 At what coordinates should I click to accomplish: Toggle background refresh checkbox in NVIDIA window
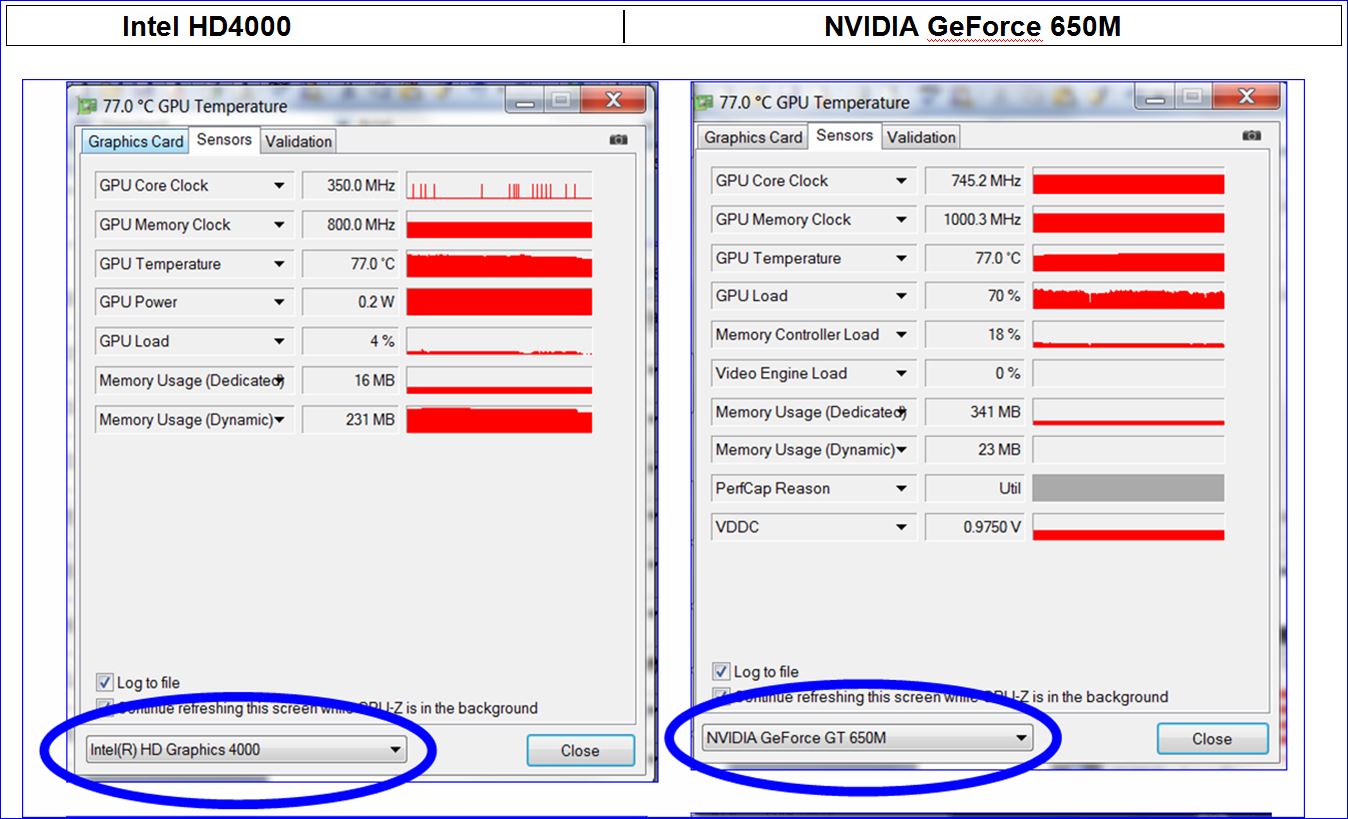click(x=720, y=696)
